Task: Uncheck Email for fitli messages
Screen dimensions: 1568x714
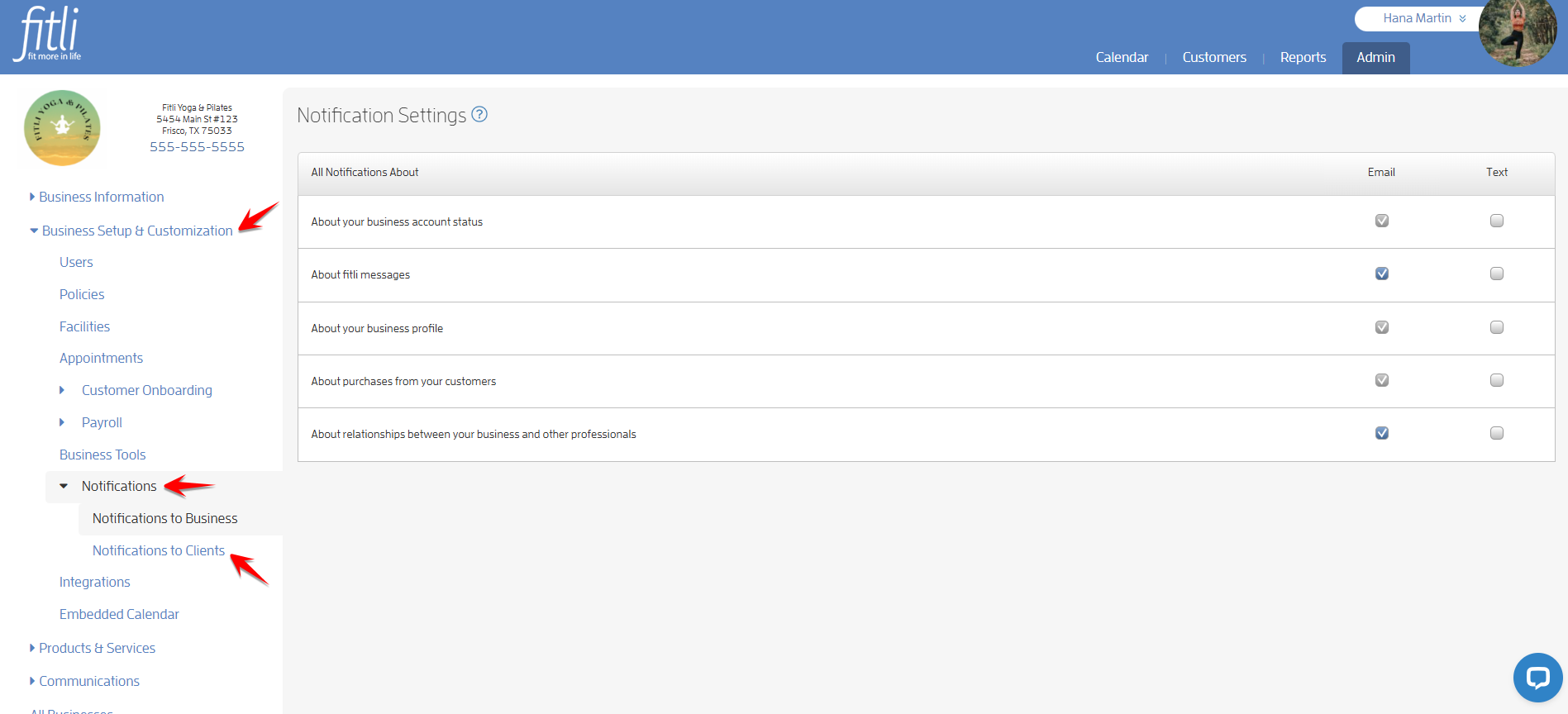Action: [x=1381, y=274]
